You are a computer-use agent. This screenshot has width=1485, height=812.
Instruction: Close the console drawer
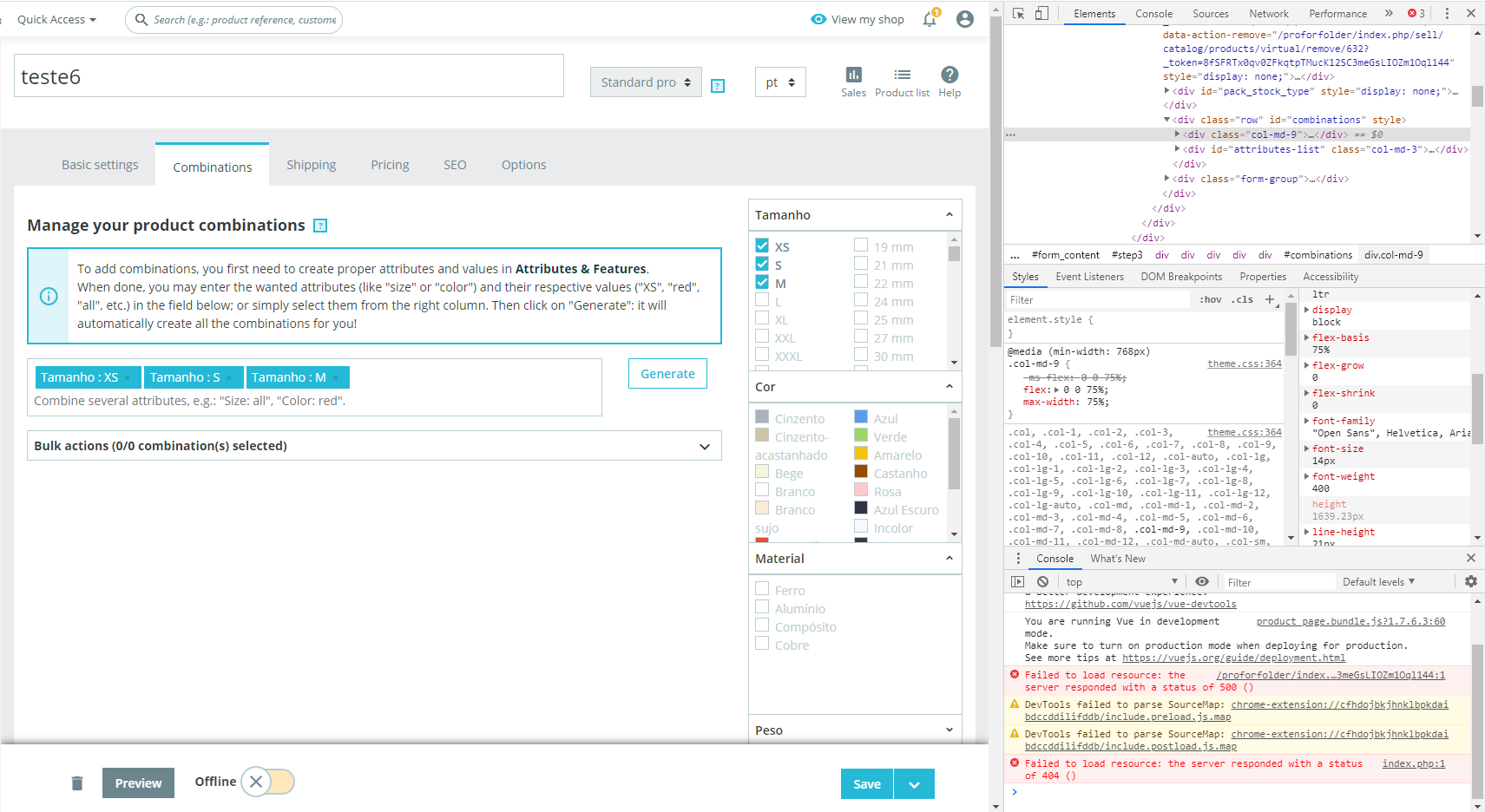pos(1471,558)
